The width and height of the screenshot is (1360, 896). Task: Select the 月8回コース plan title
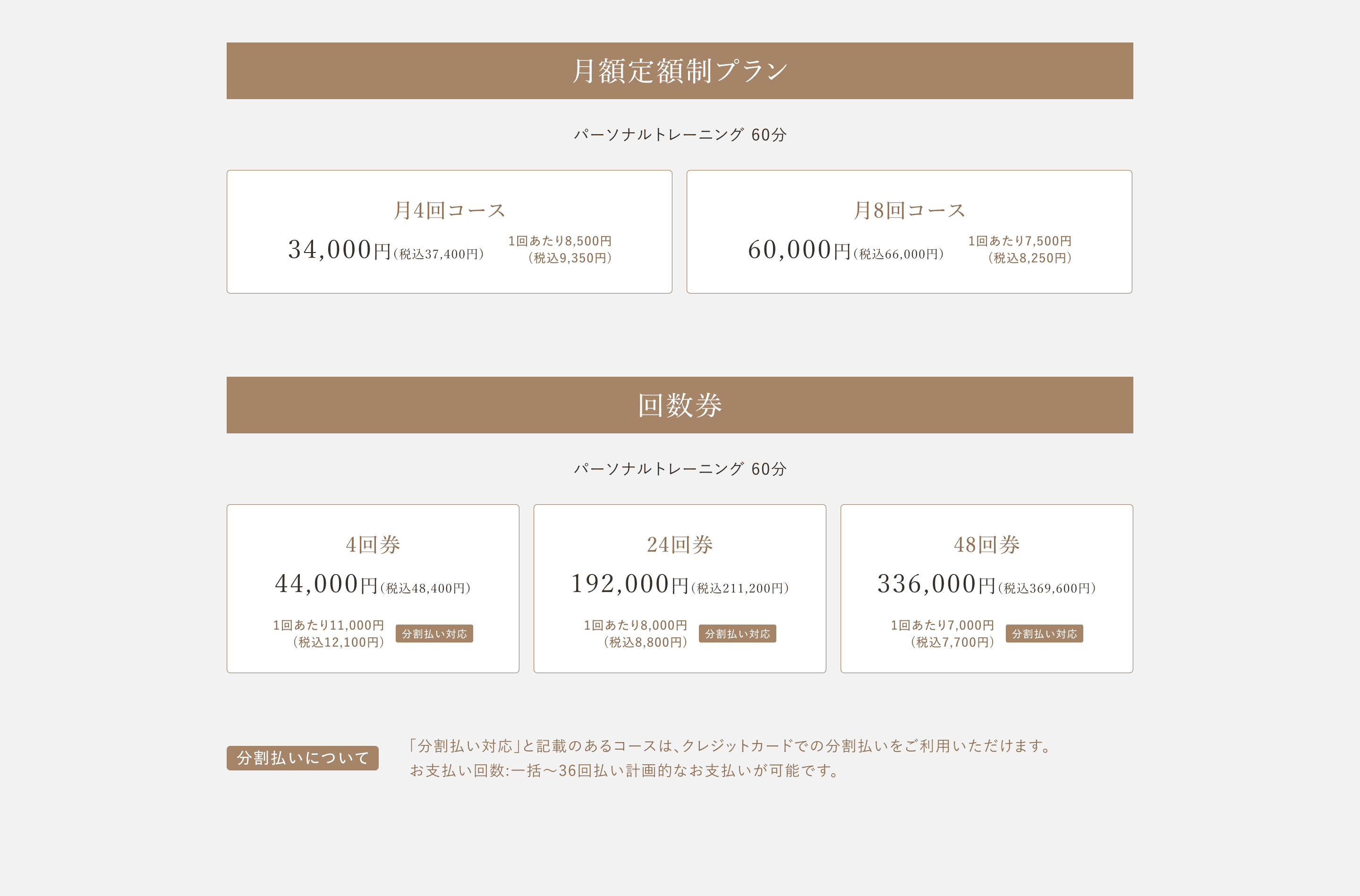pyautogui.click(x=909, y=210)
